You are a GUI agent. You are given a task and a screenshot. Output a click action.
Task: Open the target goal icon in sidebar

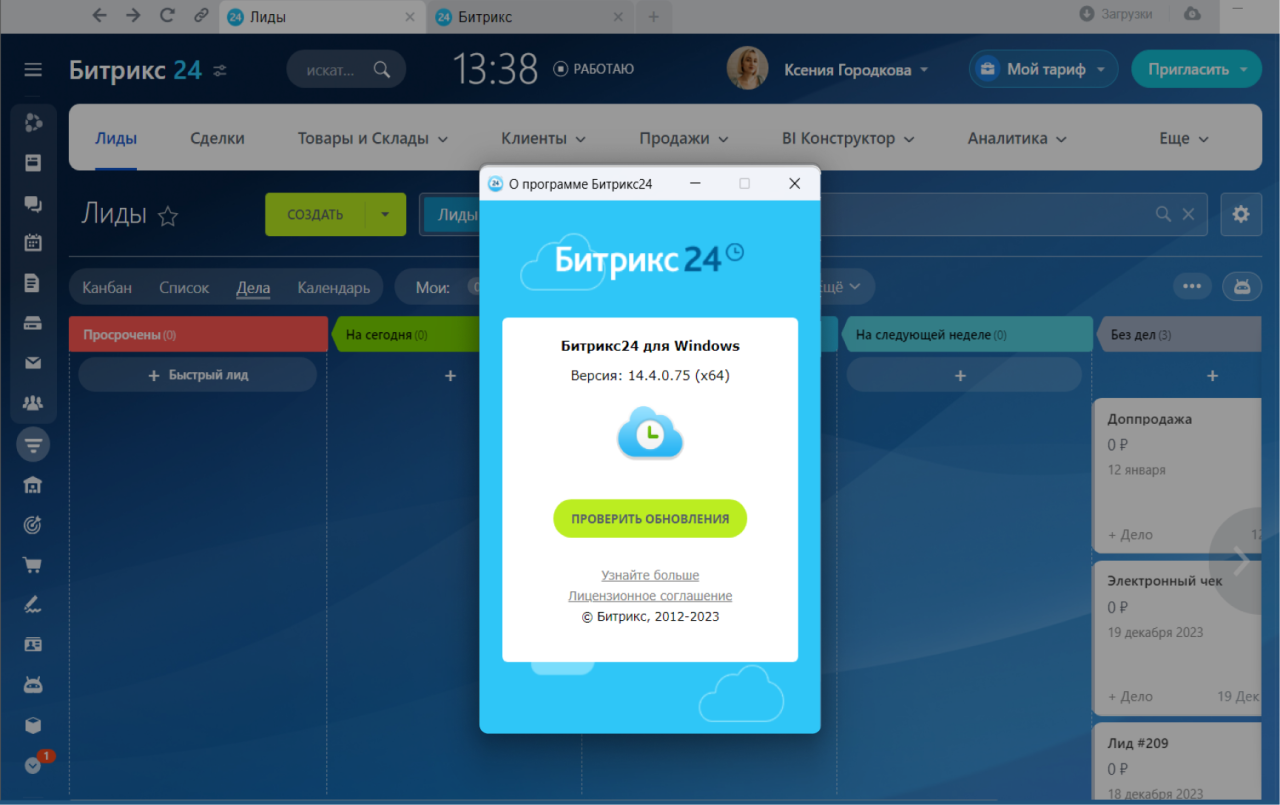(x=33, y=524)
